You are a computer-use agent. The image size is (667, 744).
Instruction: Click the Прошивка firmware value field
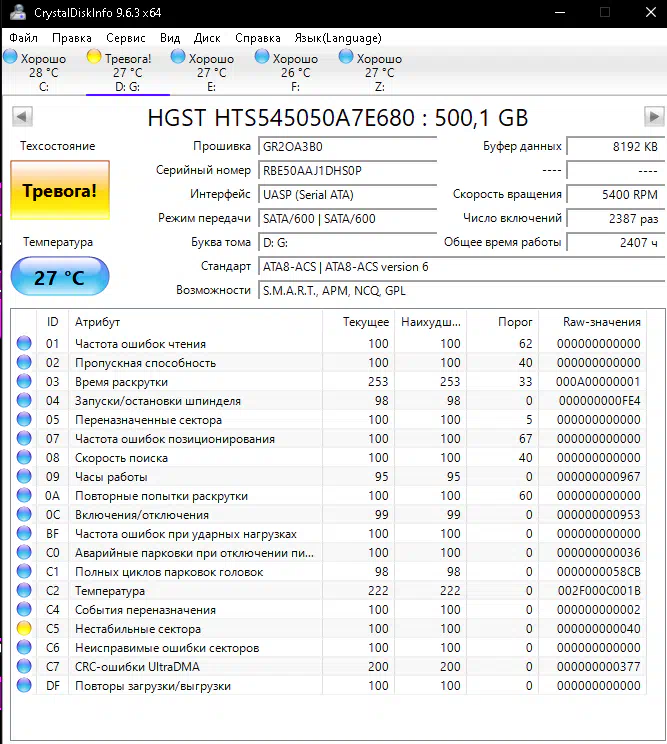[347, 147]
